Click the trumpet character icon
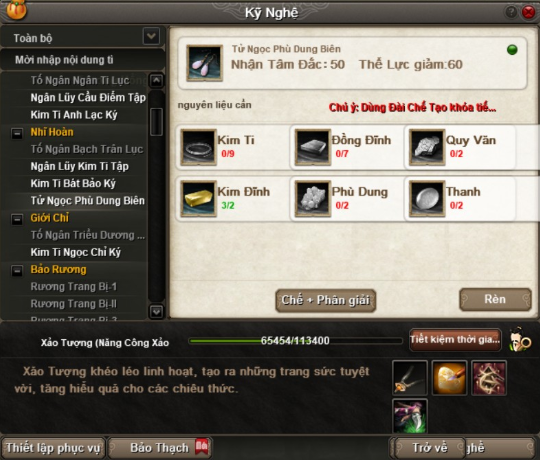Screen dimensions: 540x460 click(x=520, y=340)
